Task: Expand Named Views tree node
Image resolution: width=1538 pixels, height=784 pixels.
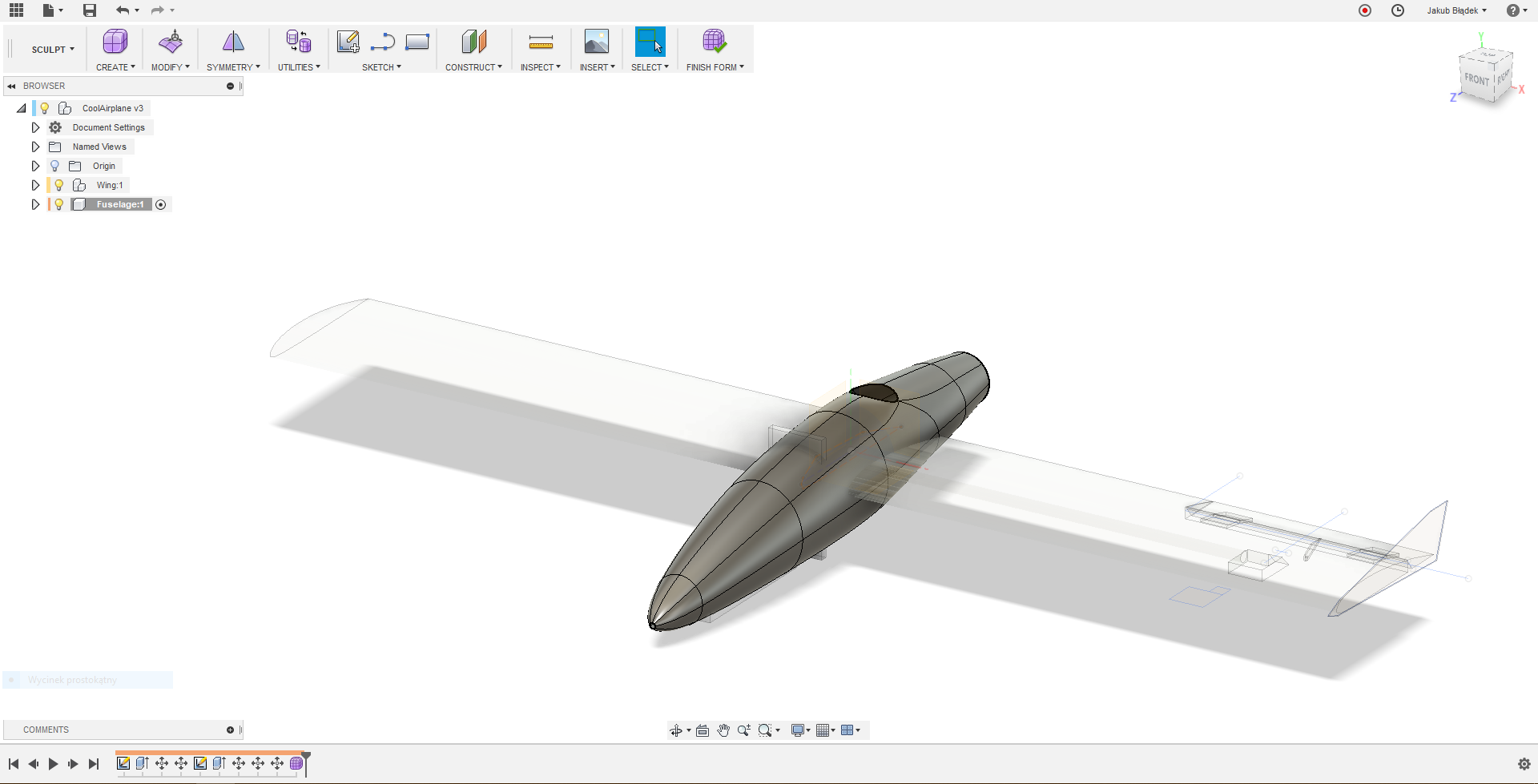Action: (35, 147)
